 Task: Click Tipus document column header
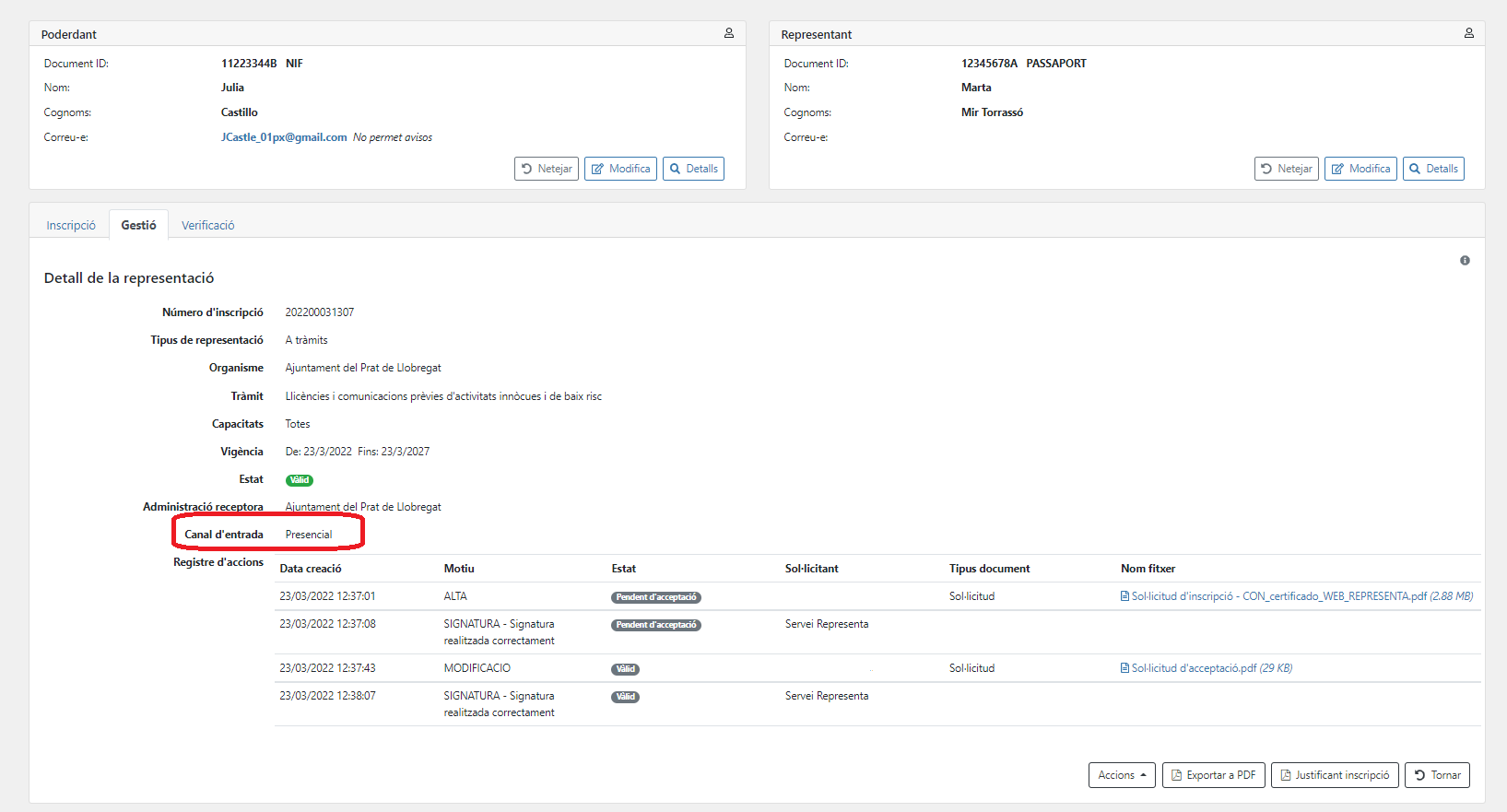pos(990,569)
